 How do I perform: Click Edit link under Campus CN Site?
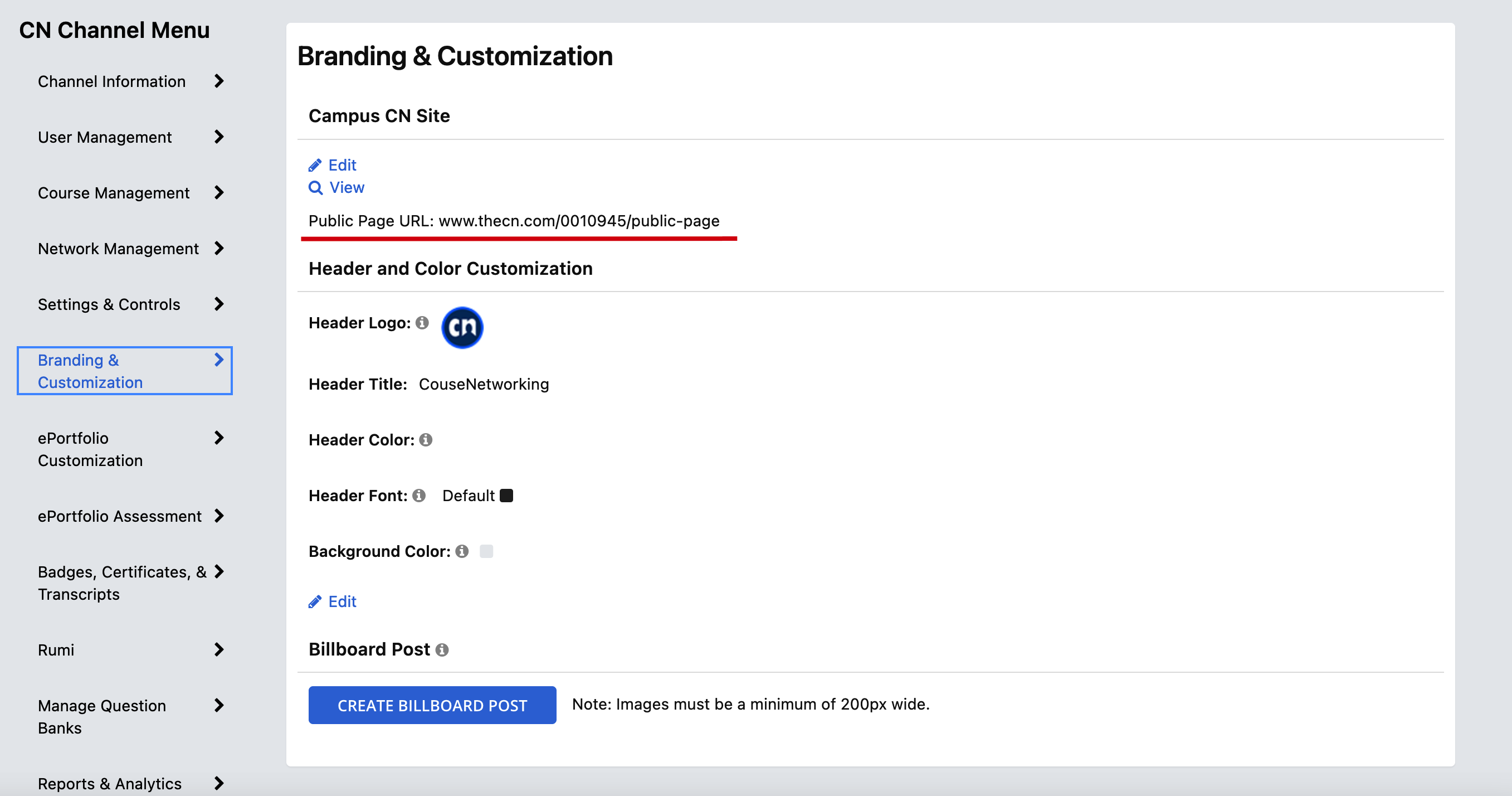[342, 165]
